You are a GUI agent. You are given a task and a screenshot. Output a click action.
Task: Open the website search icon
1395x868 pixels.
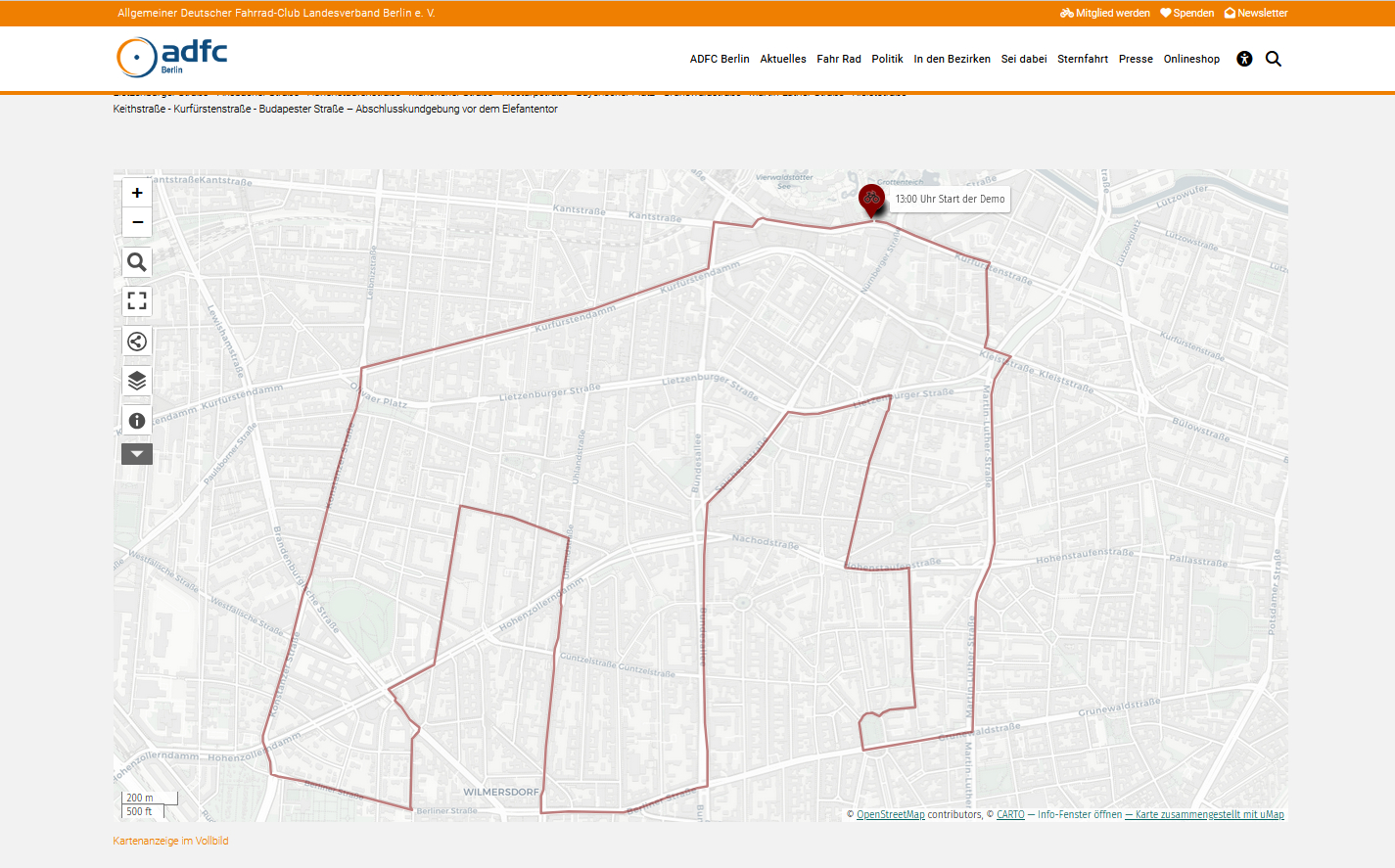click(1274, 59)
